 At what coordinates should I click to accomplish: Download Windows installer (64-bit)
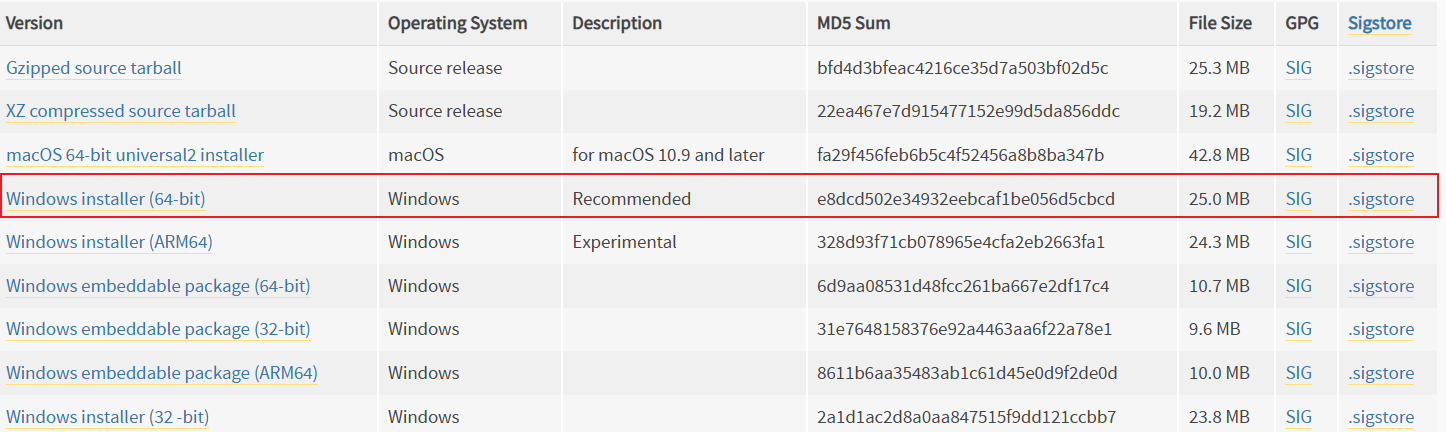tap(106, 199)
